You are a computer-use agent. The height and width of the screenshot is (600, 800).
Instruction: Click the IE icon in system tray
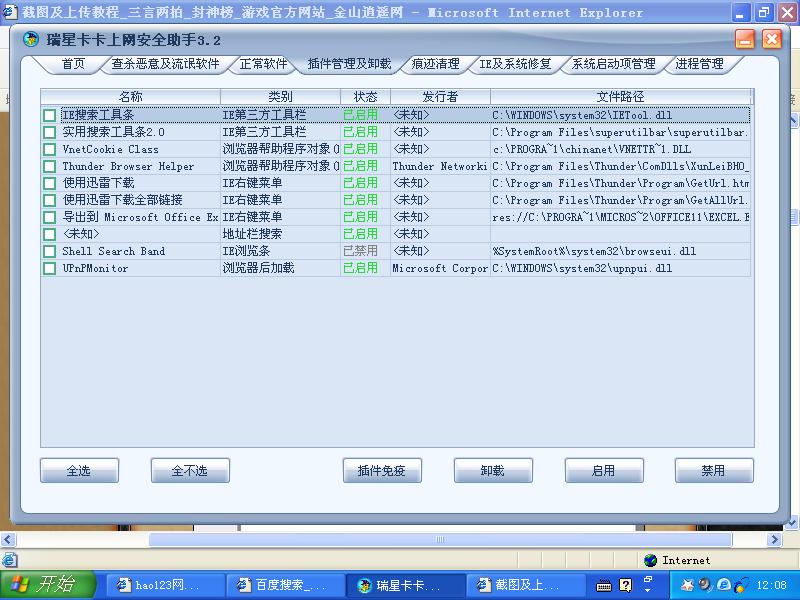[x=723, y=585]
